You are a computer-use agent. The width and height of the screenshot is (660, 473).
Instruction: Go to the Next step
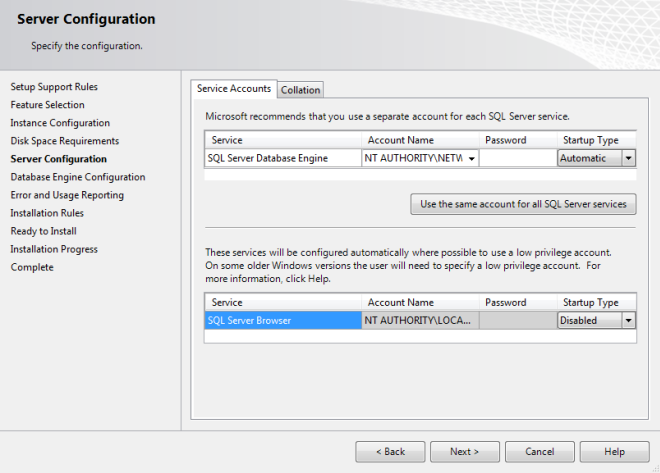pos(465,452)
